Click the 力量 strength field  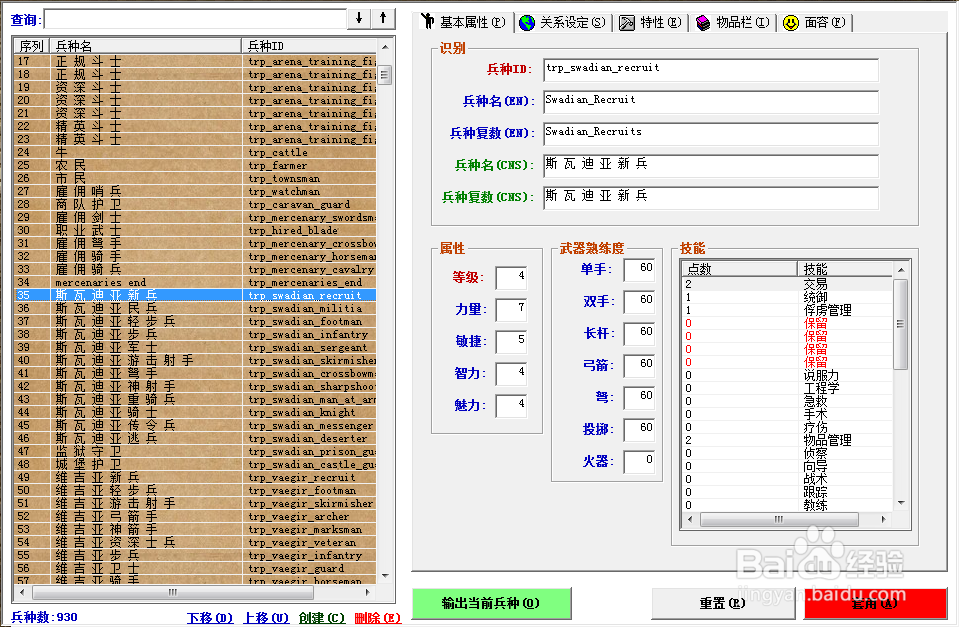(511, 310)
